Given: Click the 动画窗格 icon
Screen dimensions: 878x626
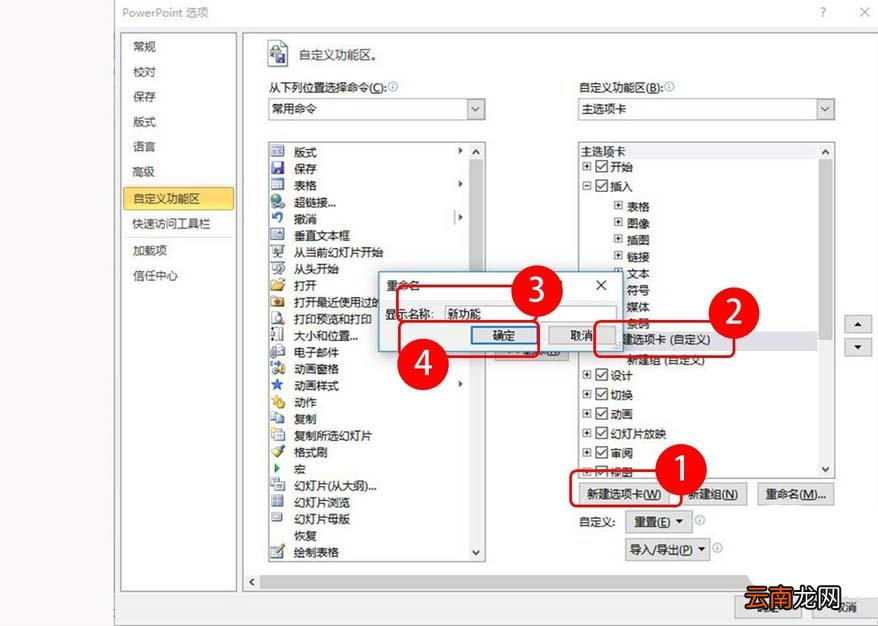Looking at the screenshot, I should (278, 368).
